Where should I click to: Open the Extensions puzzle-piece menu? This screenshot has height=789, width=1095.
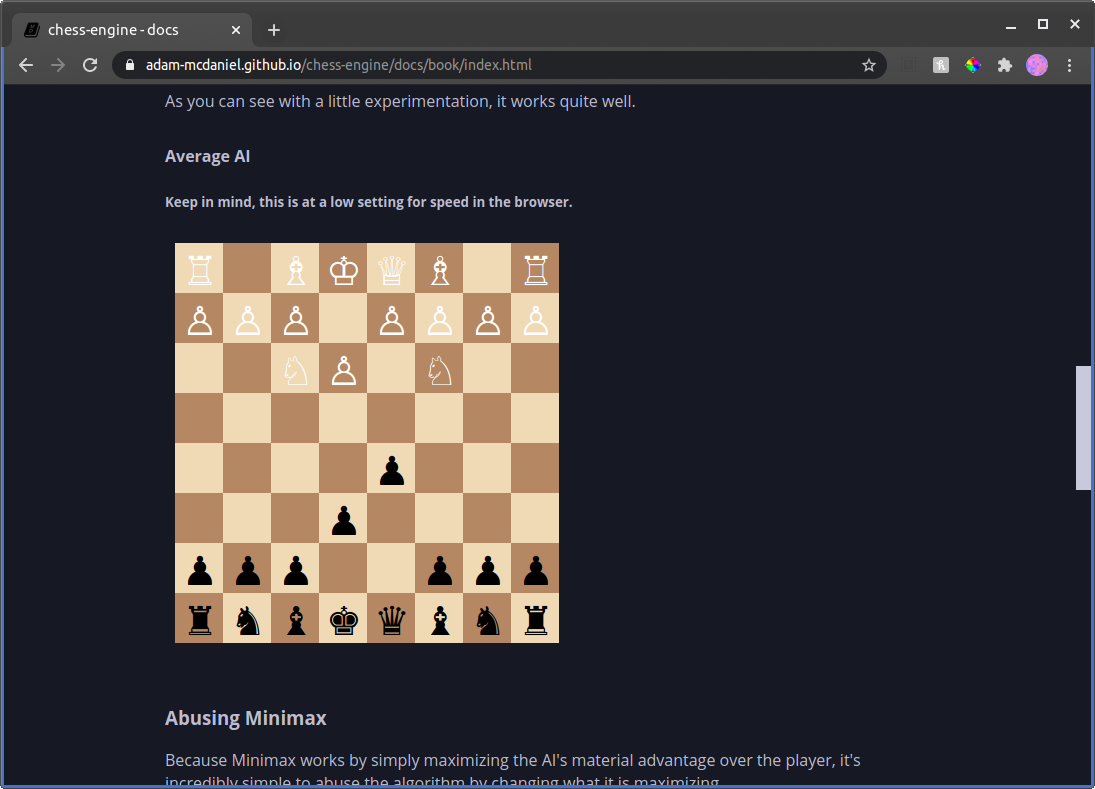(x=1004, y=65)
